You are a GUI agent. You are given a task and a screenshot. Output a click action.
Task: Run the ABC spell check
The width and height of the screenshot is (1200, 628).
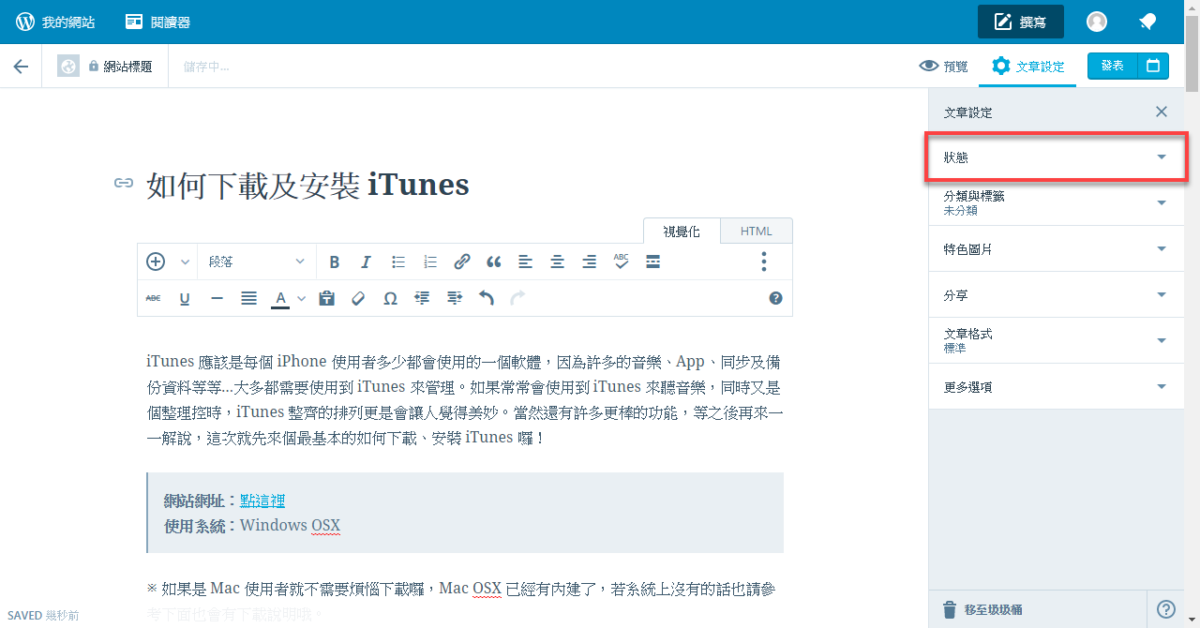pos(621,262)
